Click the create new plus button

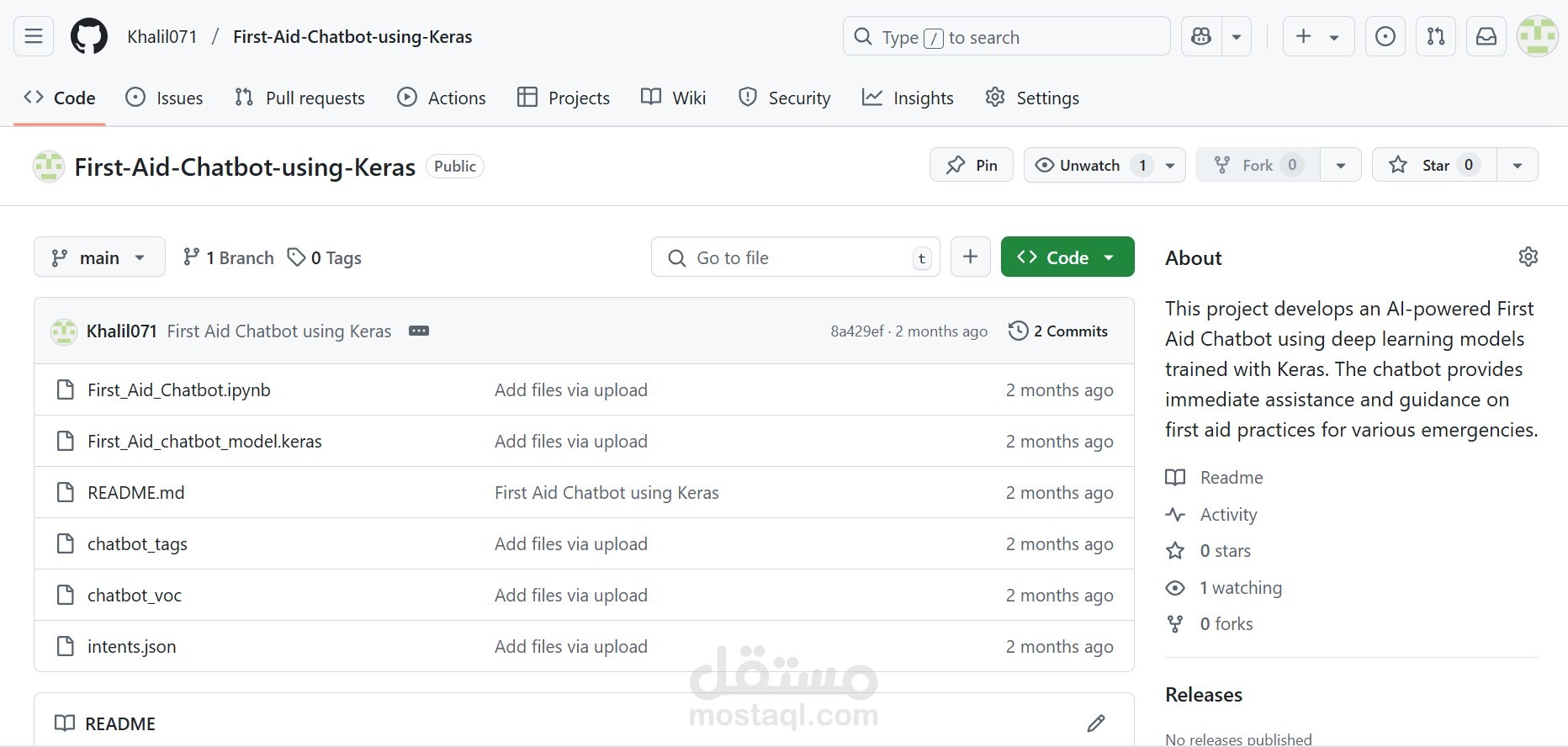point(1318,36)
